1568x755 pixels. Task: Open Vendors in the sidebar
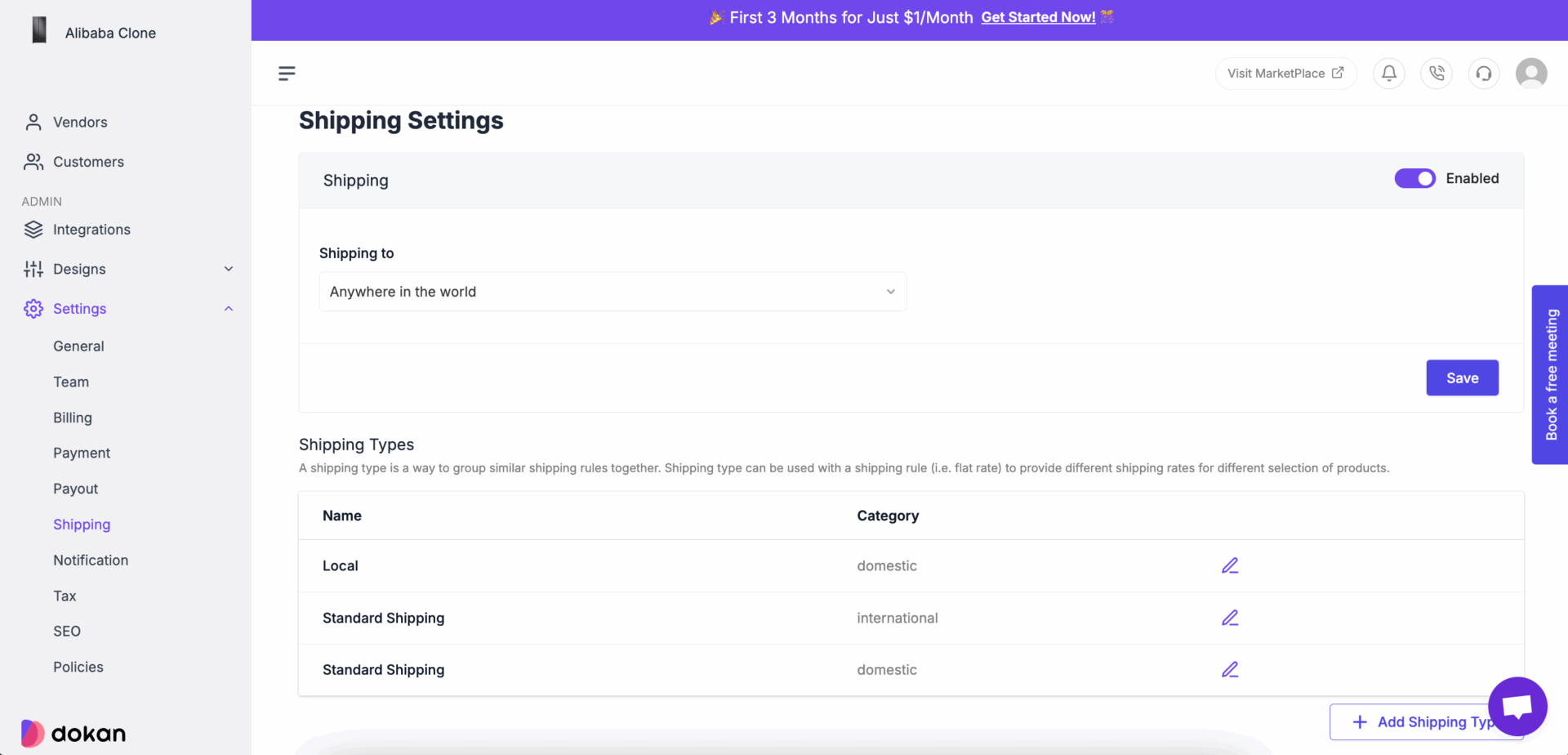80,122
